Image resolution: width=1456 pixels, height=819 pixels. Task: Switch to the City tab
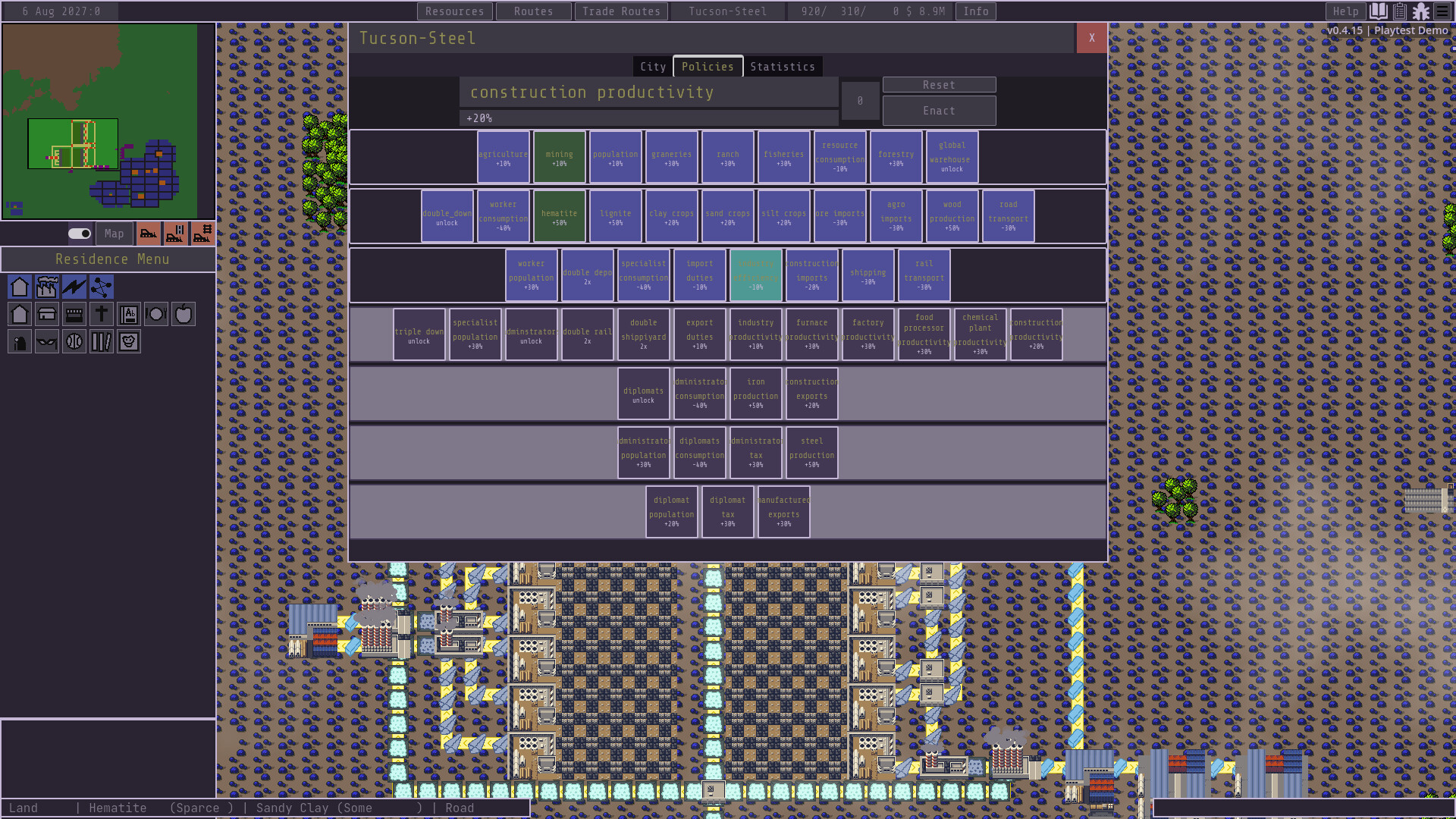pos(652,66)
